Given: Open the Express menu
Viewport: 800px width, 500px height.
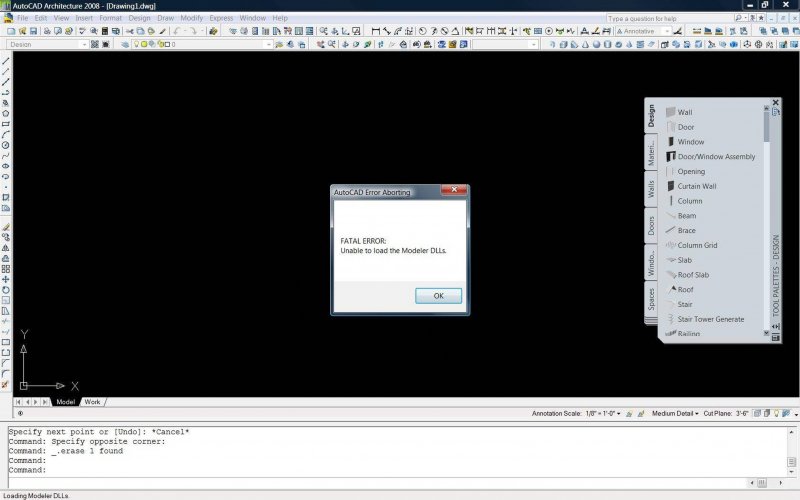Looking at the screenshot, I should tap(221, 18).
